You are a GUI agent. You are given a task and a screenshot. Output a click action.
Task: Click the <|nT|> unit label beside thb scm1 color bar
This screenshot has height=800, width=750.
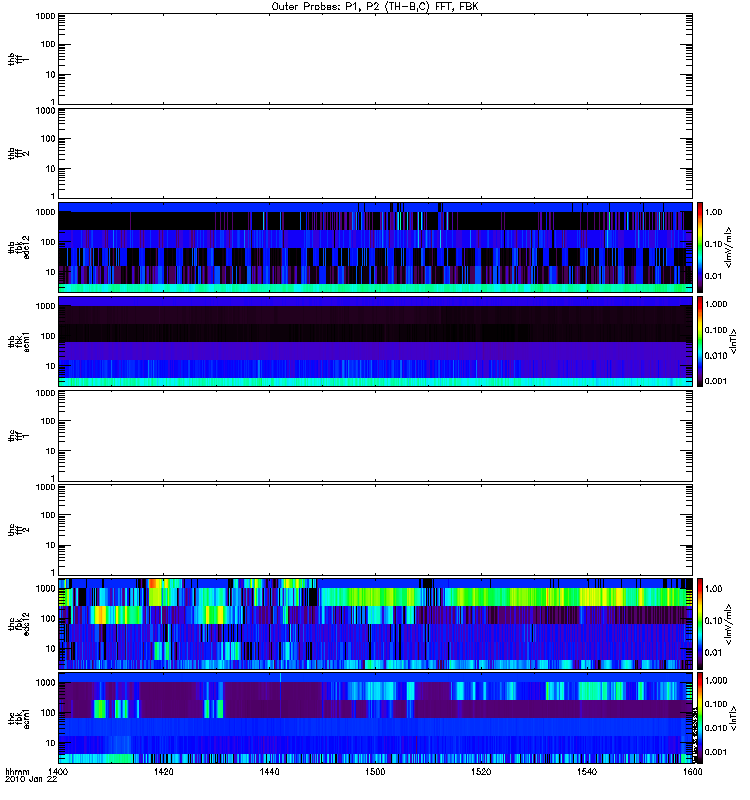(733, 341)
